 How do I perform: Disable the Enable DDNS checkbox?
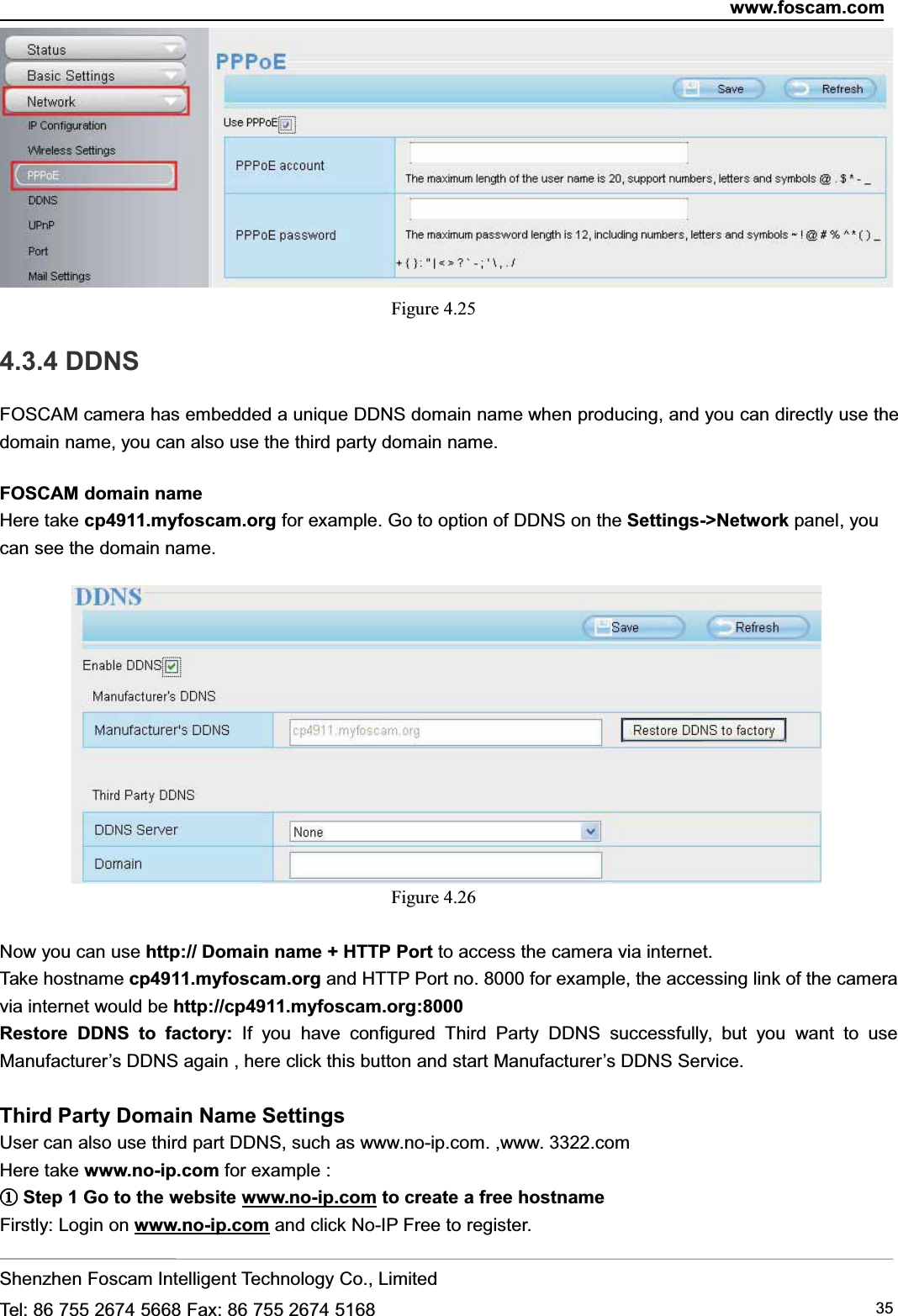tap(172, 665)
